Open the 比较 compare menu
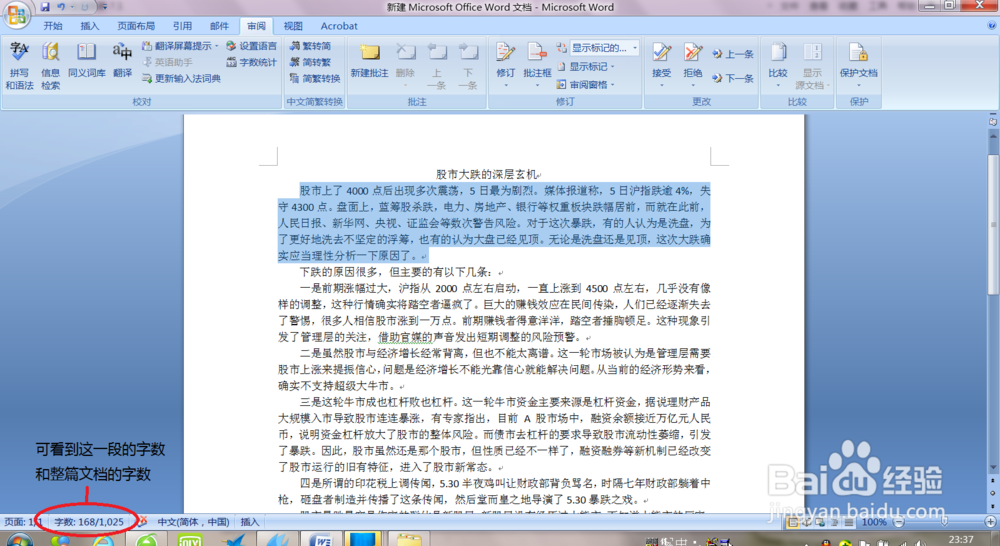The width and height of the screenshot is (1000, 546). 777,66
